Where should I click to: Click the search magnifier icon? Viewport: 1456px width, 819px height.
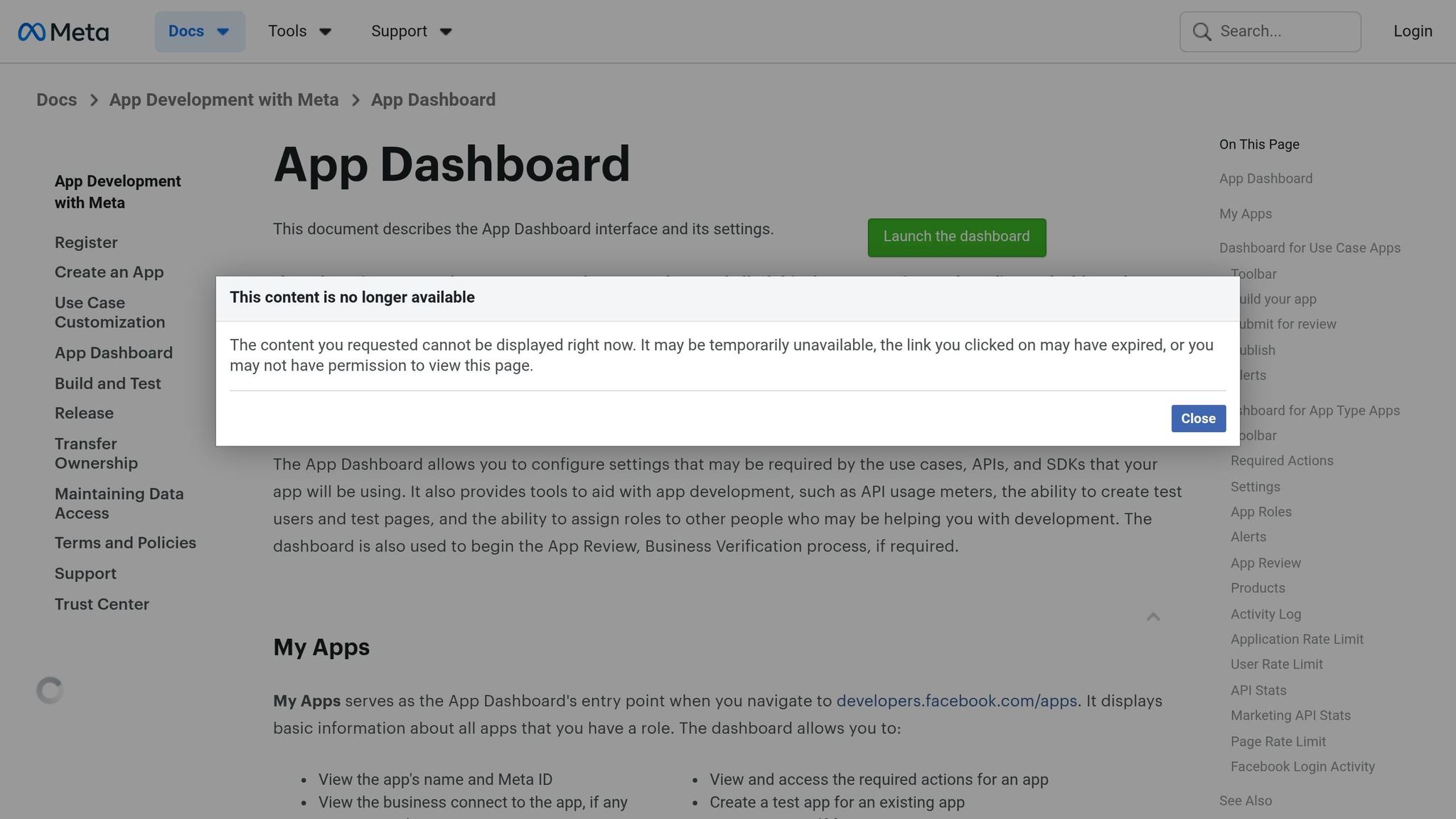(1201, 31)
